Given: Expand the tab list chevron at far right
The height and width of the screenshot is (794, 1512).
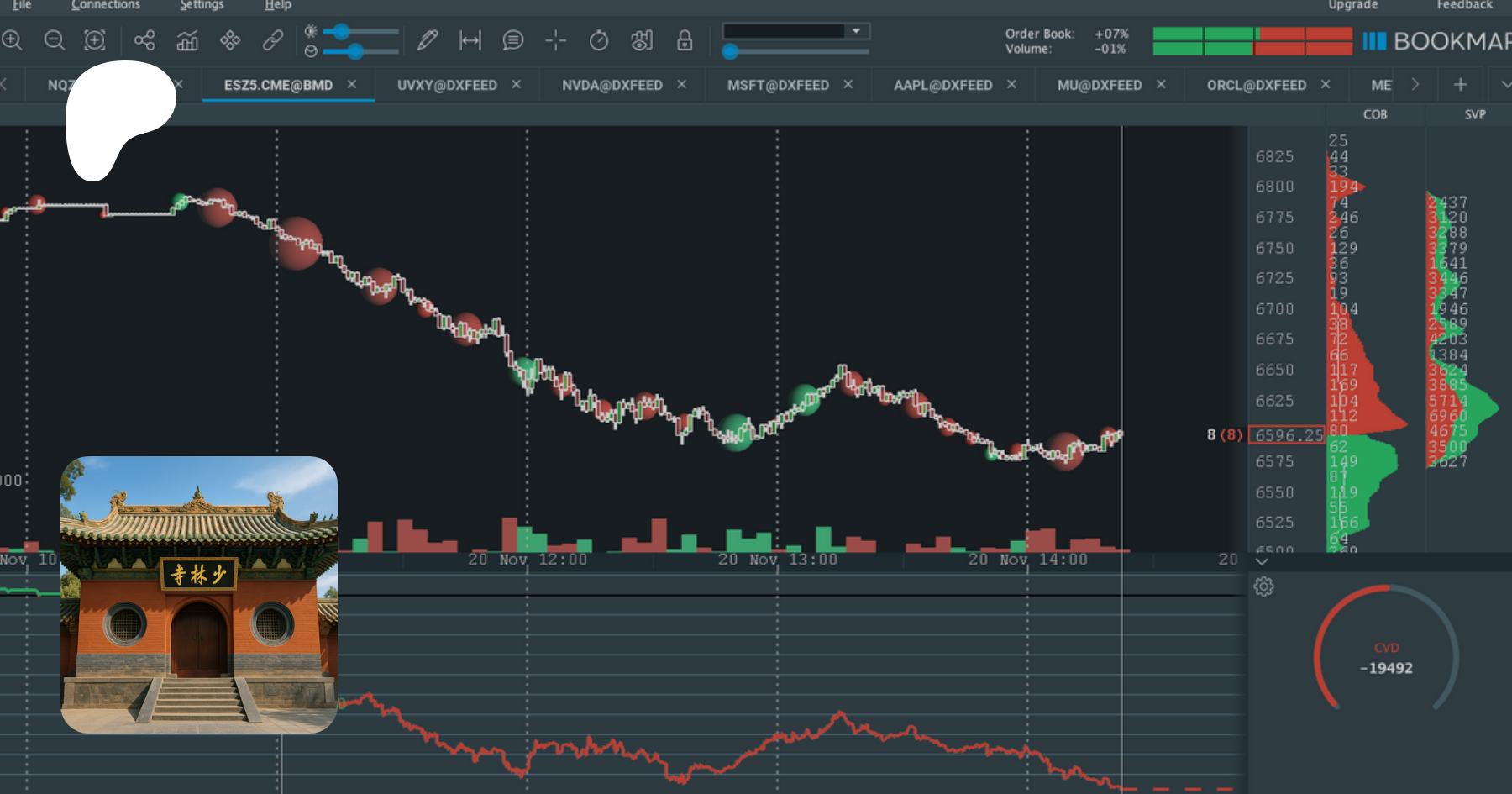Looking at the screenshot, I should tap(1504, 85).
